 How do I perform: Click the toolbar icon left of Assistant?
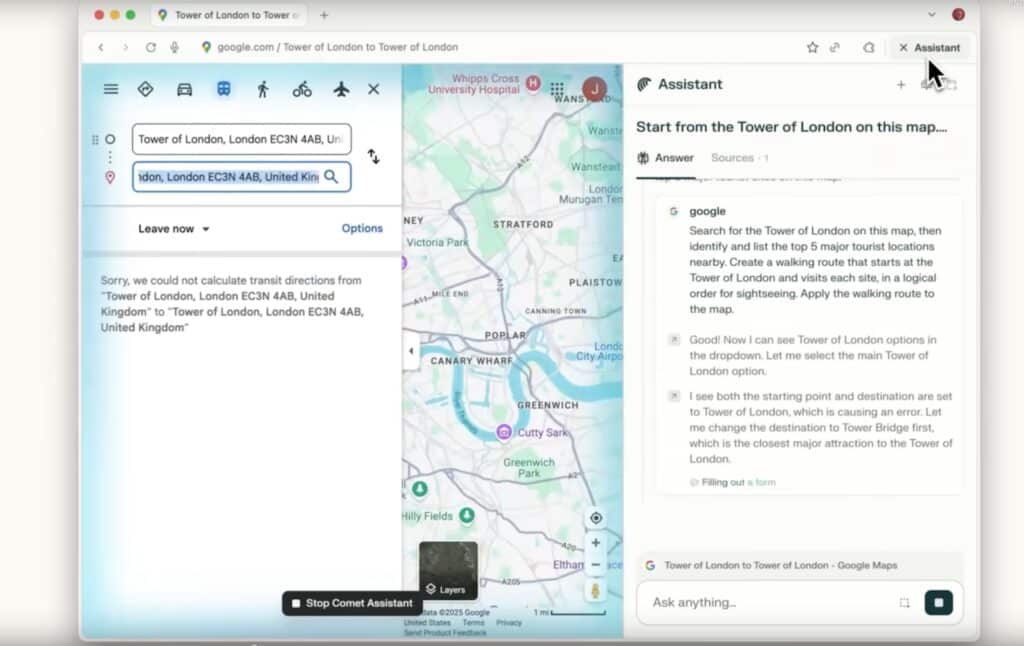coord(869,47)
